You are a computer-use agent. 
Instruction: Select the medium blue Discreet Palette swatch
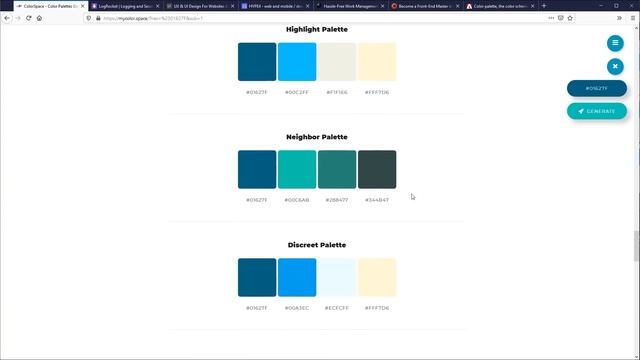pos(297,277)
